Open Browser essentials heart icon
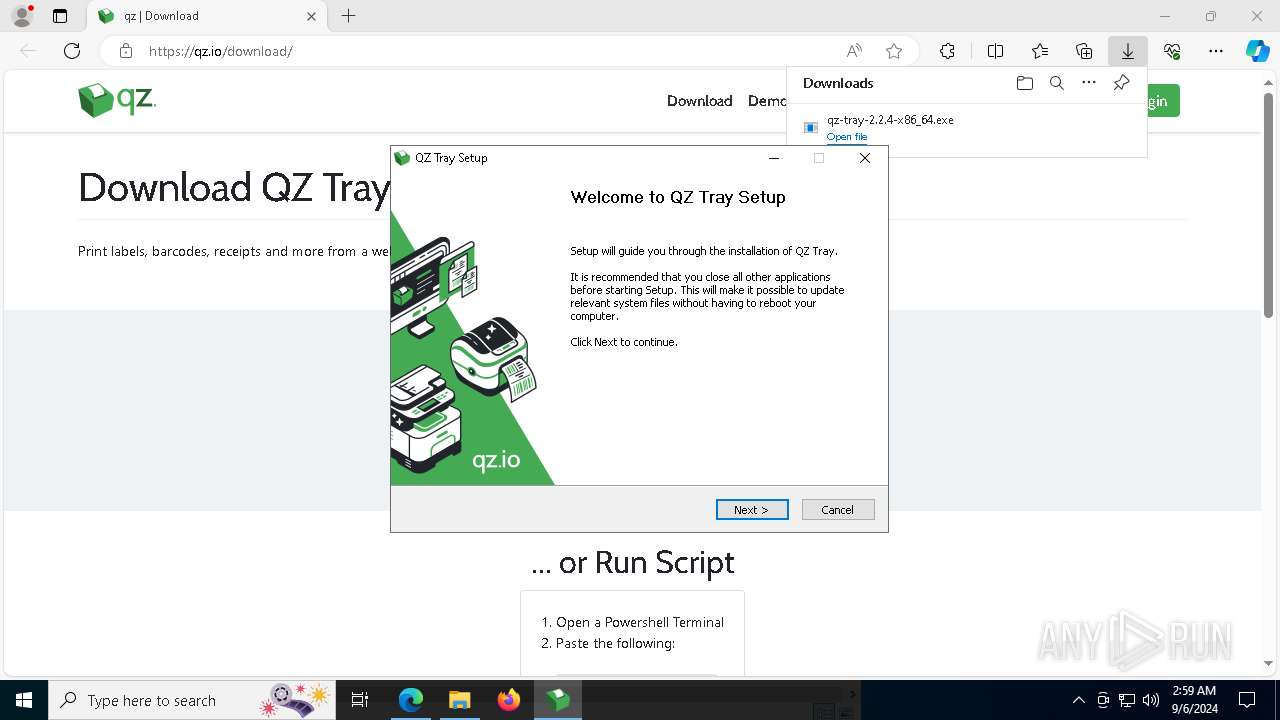 1172,51
